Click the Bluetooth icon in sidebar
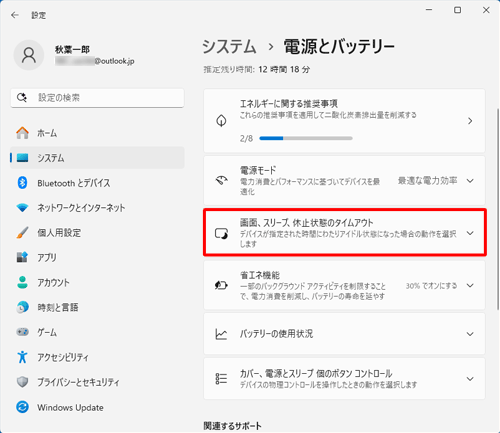 (22, 183)
